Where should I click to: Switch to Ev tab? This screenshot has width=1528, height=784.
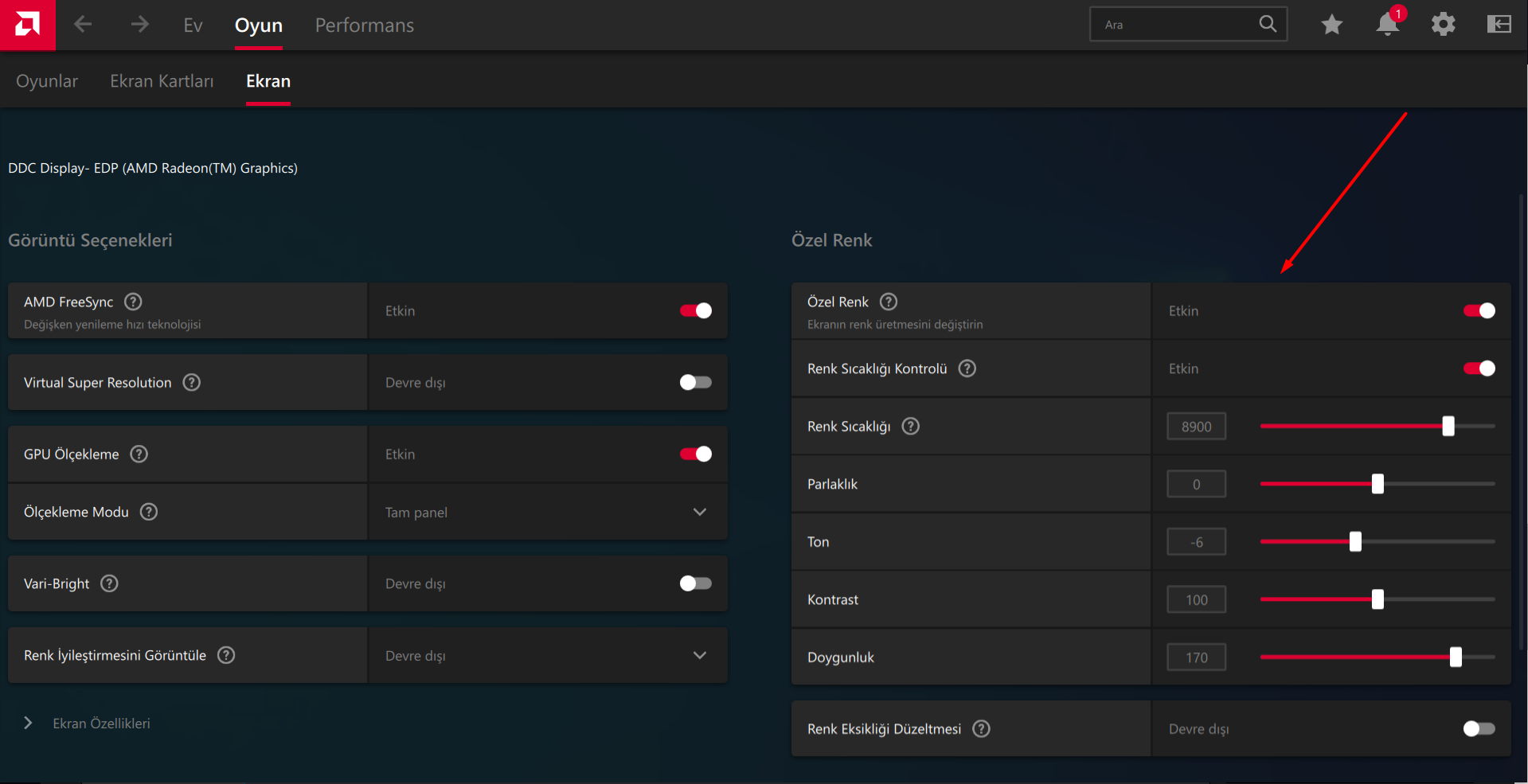tap(193, 25)
